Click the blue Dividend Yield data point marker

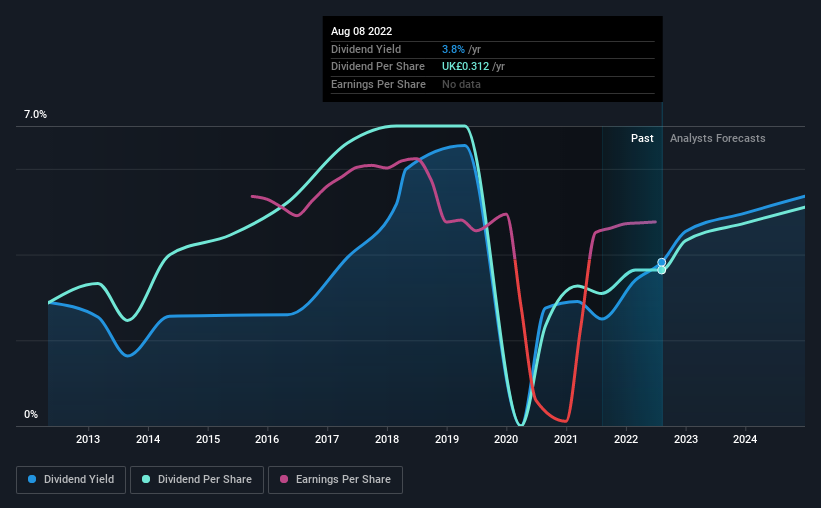662,262
